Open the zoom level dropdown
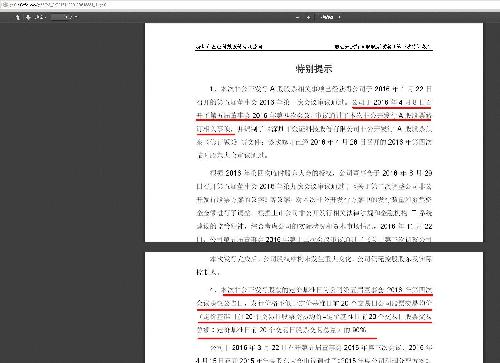This screenshot has height=363, width=500. (330, 17)
